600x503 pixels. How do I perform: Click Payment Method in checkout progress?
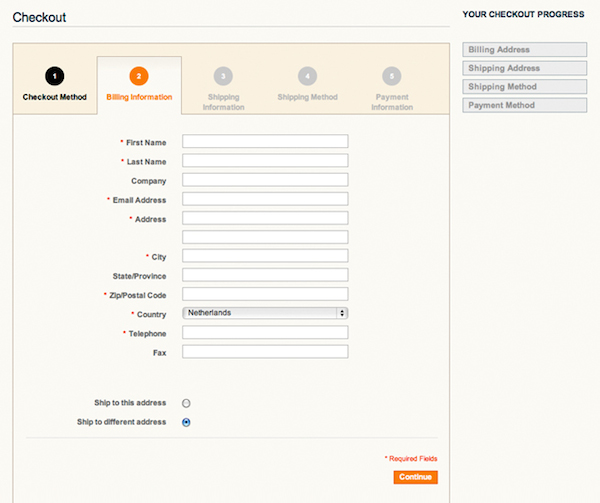pos(525,105)
